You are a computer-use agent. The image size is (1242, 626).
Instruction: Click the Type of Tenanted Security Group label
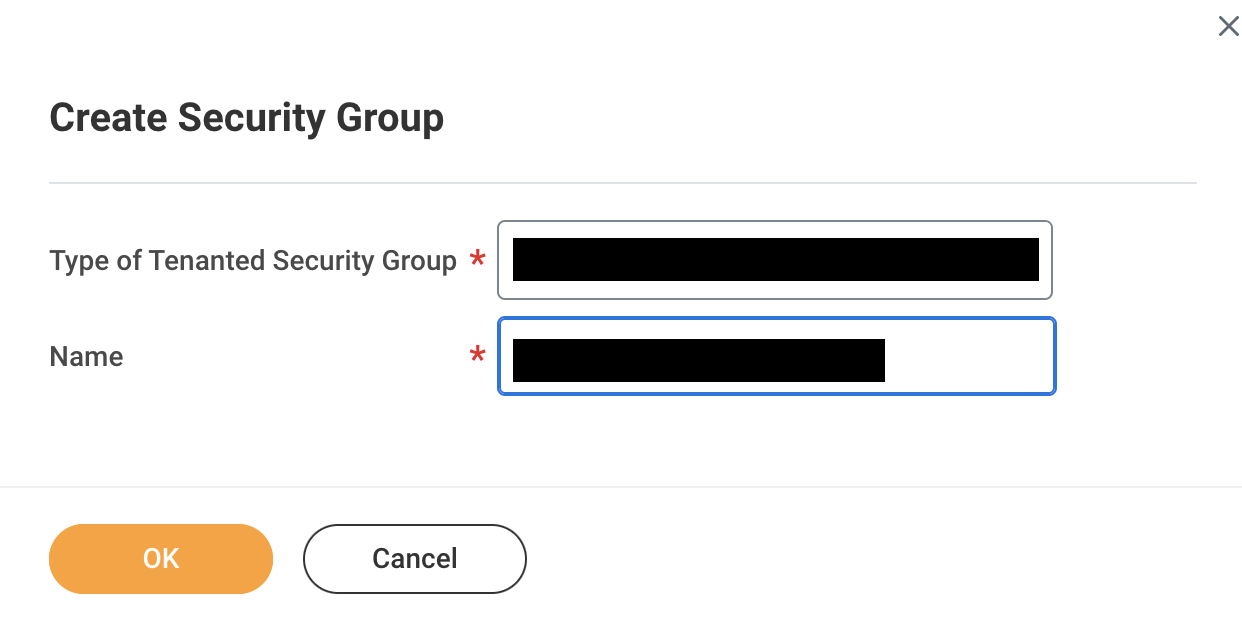252,261
